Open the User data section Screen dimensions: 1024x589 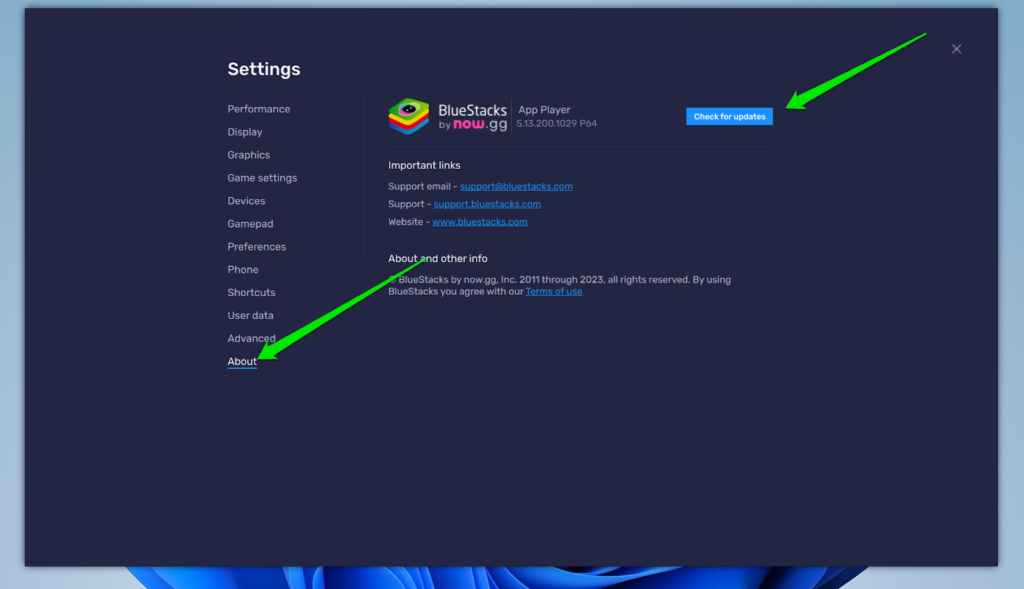tap(250, 315)
